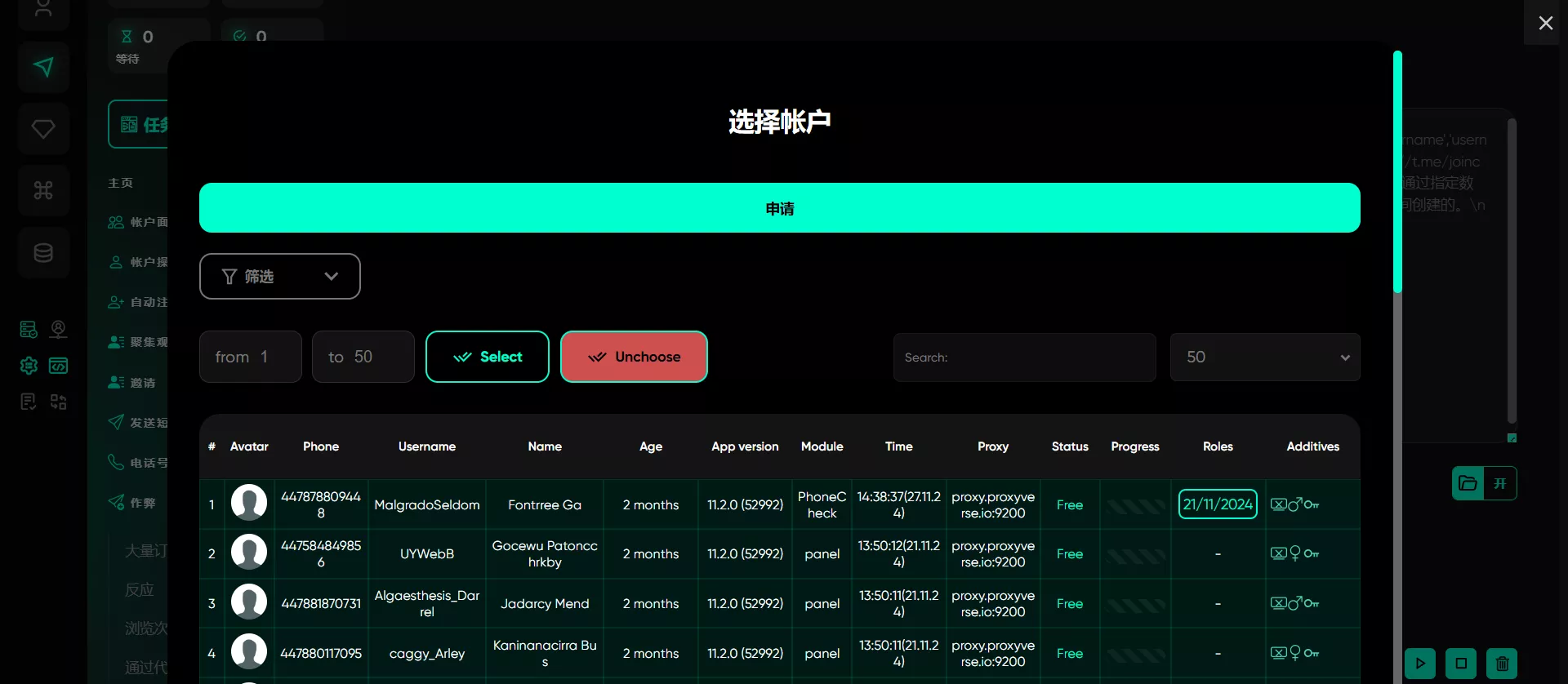The height and width of the screenshot is (684, 1568).
Task: Click the crossed screen icon in caggy_Arley row
Action: coord(1279,653)
